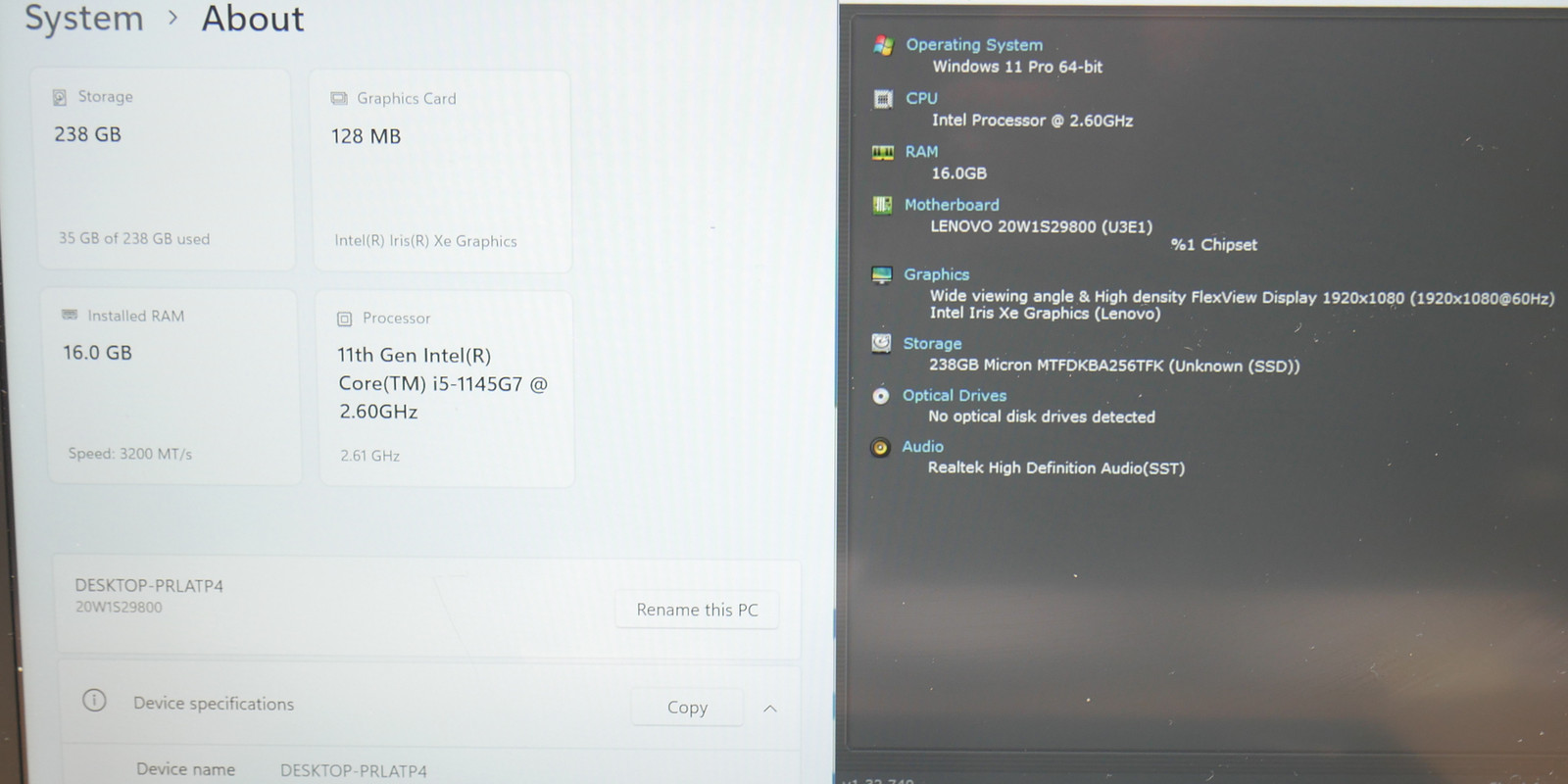This screenshot has height=784, width=1568.
Task: Click the 2.61 GHz processor speed text
Action: 370,456
